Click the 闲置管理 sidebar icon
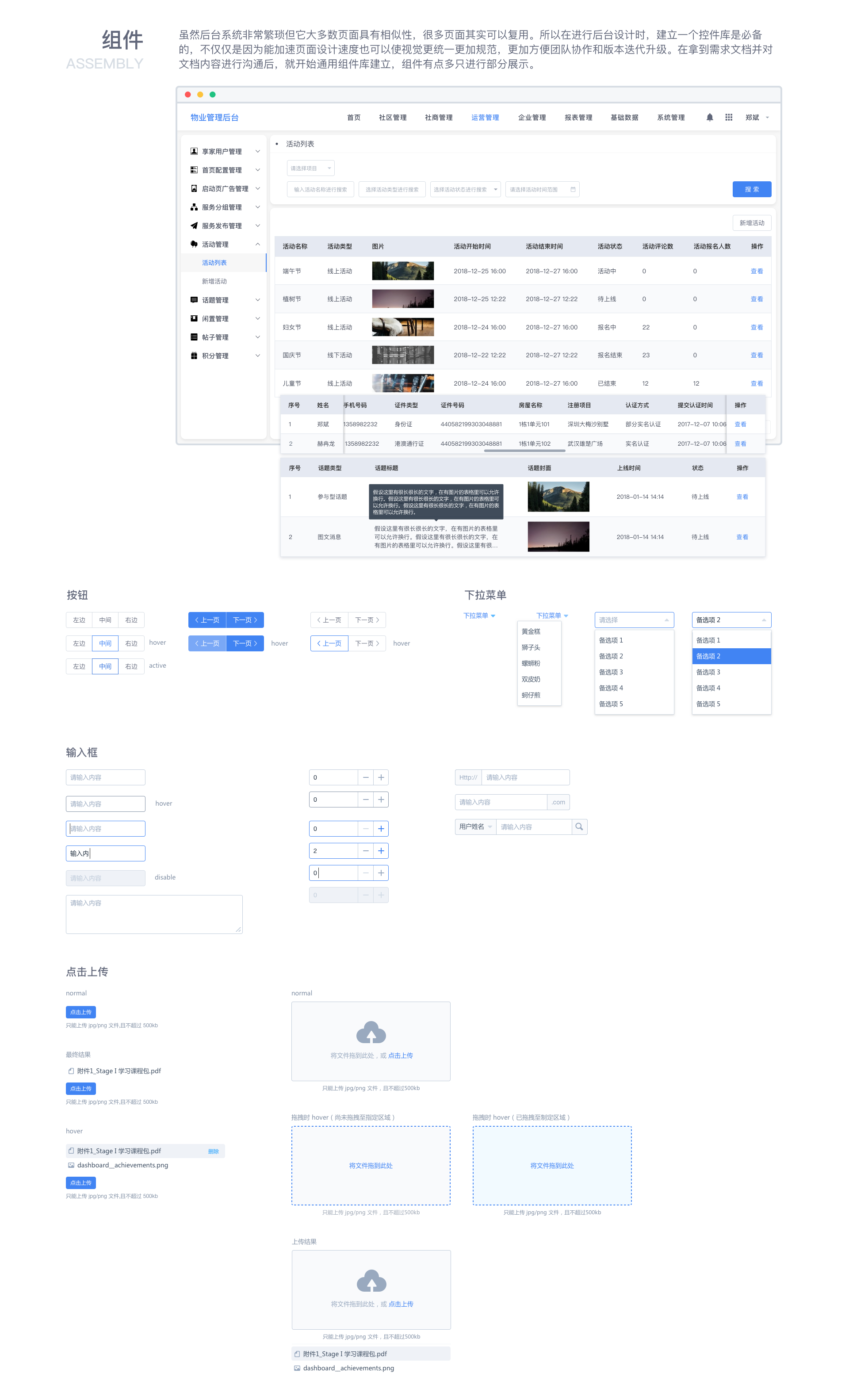Screen dimensions: 849x1400 tap(194, 318)
